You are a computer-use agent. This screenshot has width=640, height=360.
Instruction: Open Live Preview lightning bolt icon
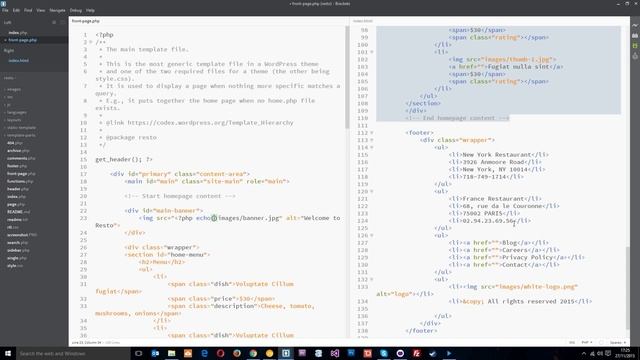635,25
